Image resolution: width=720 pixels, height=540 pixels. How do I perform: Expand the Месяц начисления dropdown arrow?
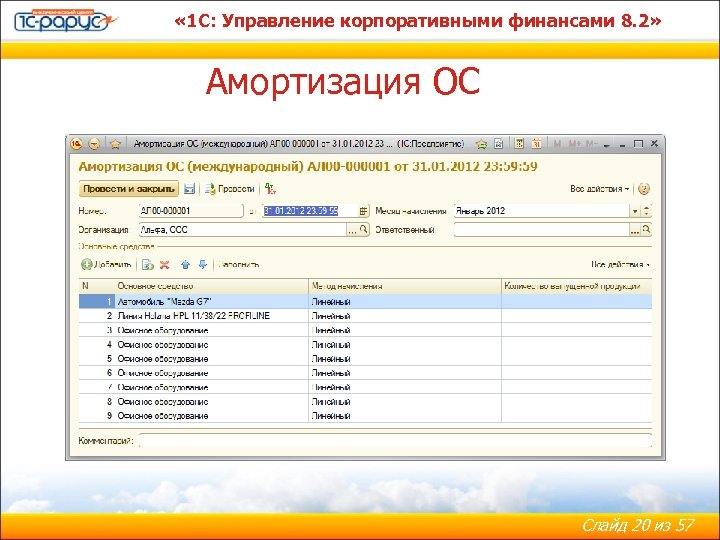pyautogui.click(x=635, y=211)
